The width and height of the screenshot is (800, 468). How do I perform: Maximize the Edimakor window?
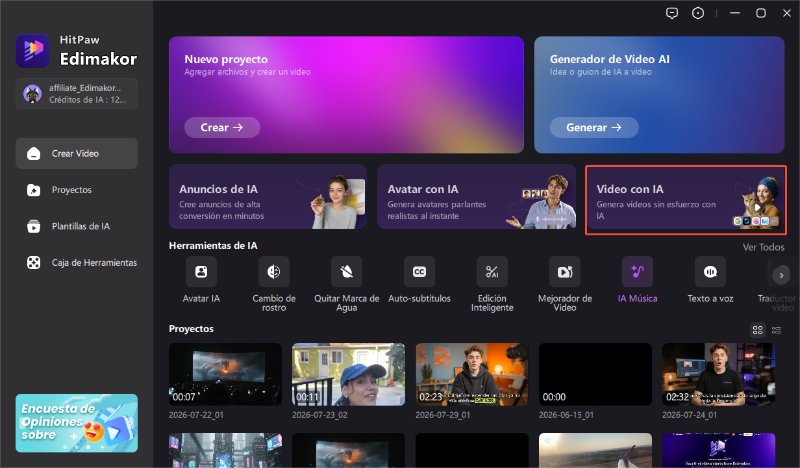tap(761, 13)
